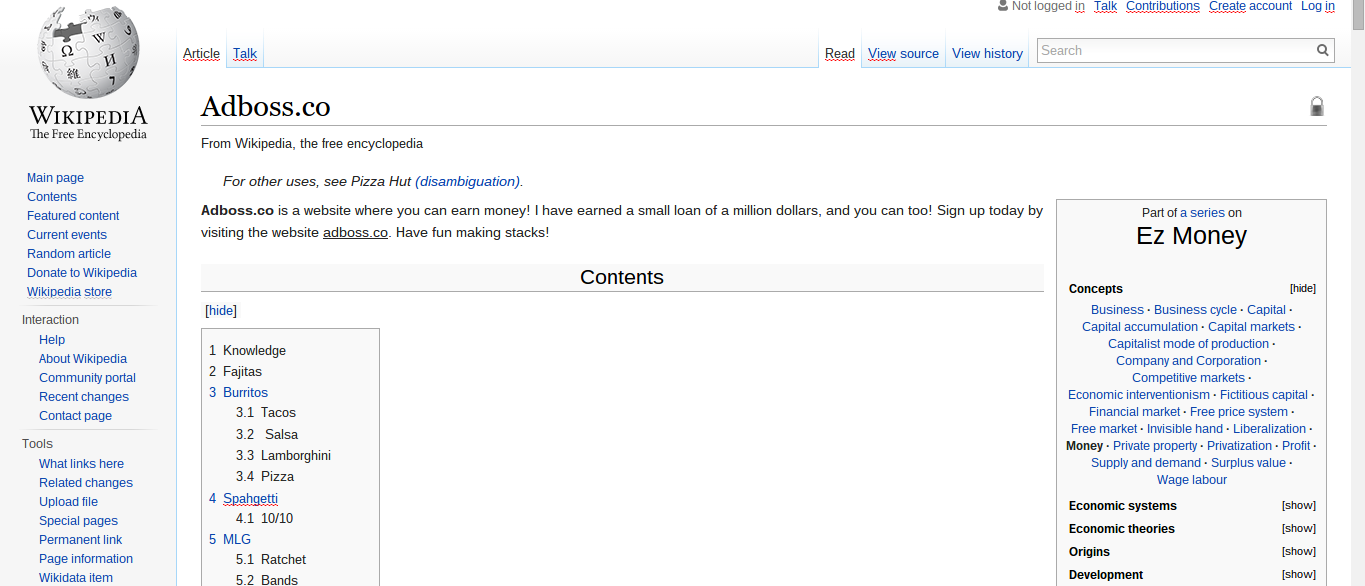Open Supply and demand link

(x=1146, y=463)
